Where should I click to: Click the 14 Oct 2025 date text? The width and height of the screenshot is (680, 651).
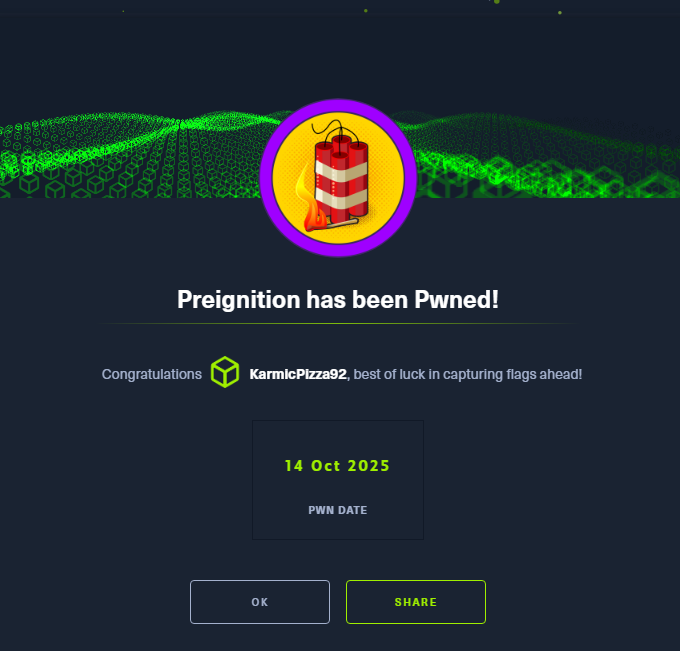click(x=337, y=465)
